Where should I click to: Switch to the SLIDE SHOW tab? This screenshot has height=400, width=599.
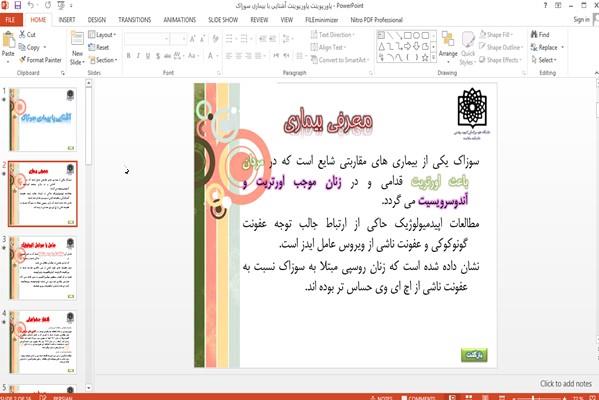point(223,20)
